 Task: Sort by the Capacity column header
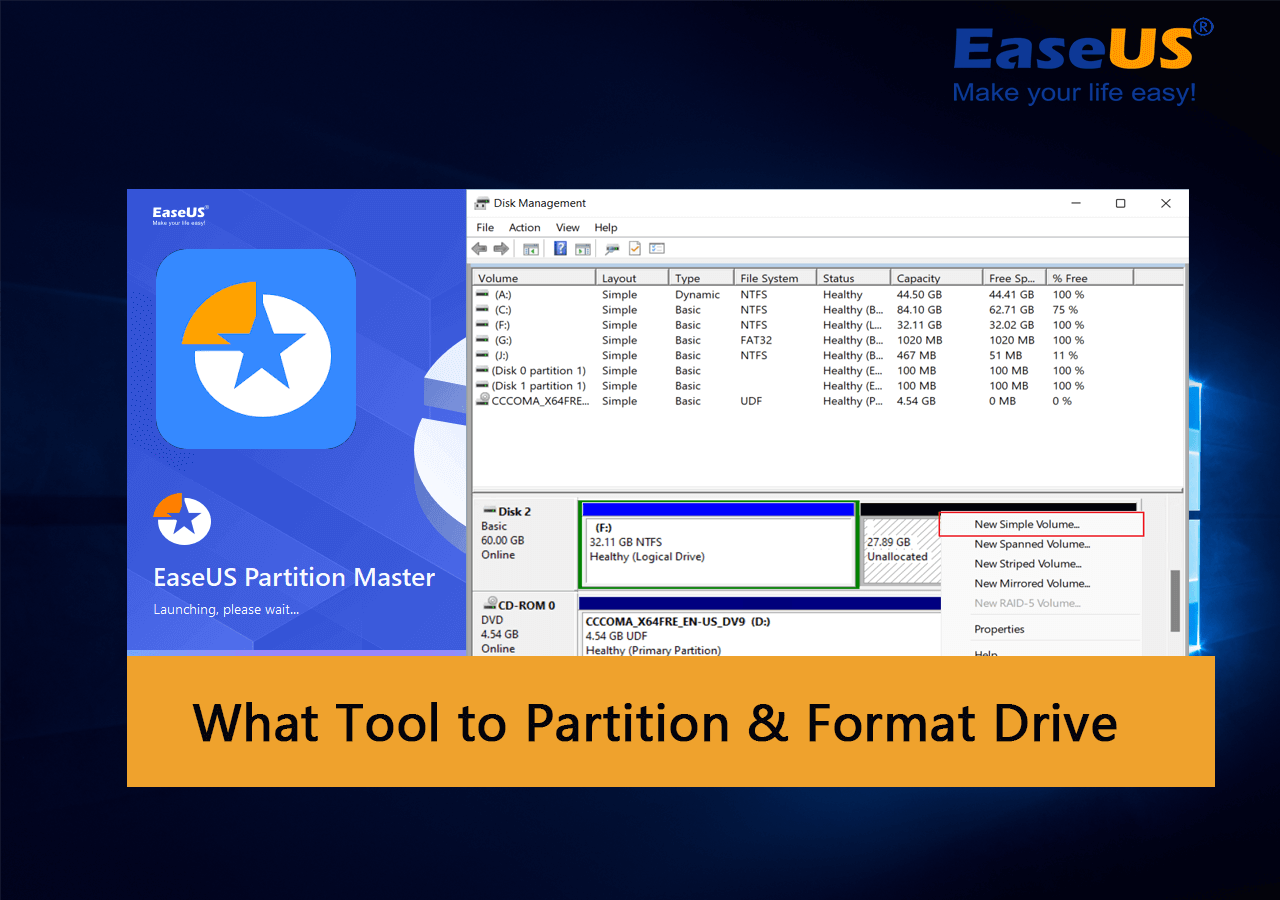(x=936, y=278)
